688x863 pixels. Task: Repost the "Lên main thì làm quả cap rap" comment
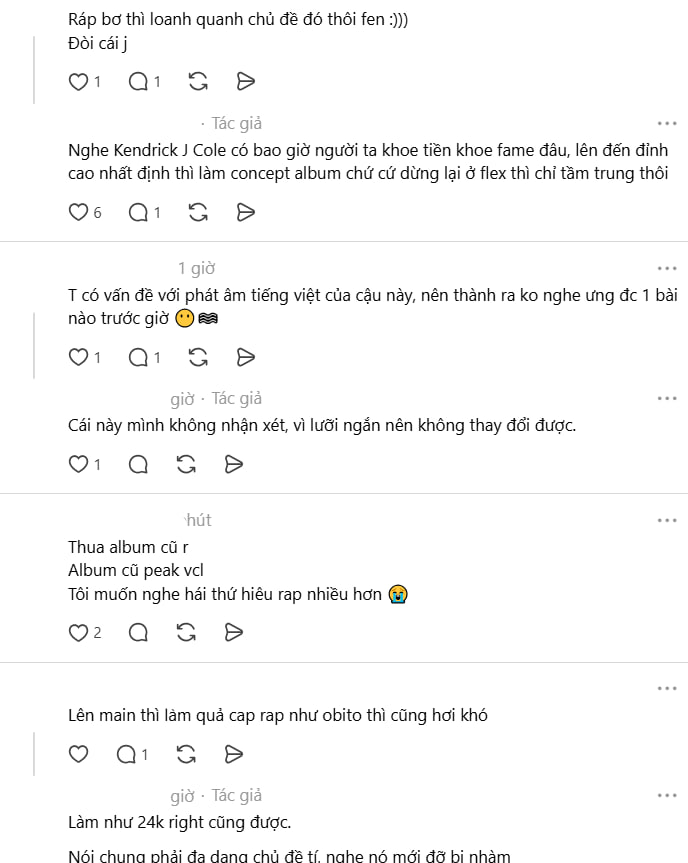[x=184, y=754]
